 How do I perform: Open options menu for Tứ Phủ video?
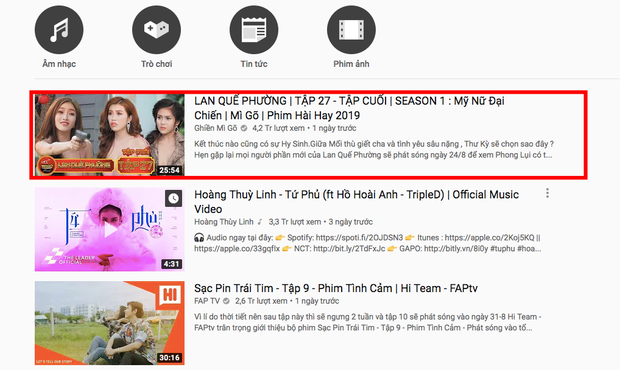click(547, 193)
